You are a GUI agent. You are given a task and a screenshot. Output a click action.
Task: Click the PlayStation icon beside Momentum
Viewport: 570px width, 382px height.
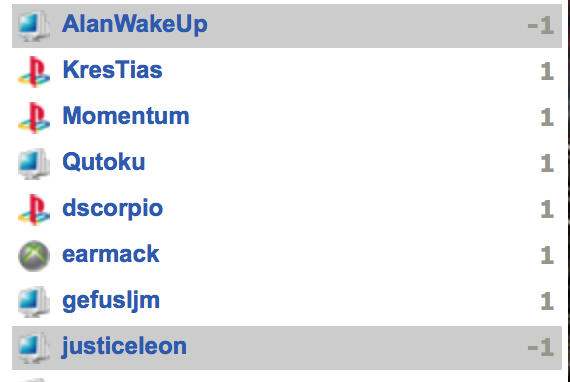(x=34, y=118)
